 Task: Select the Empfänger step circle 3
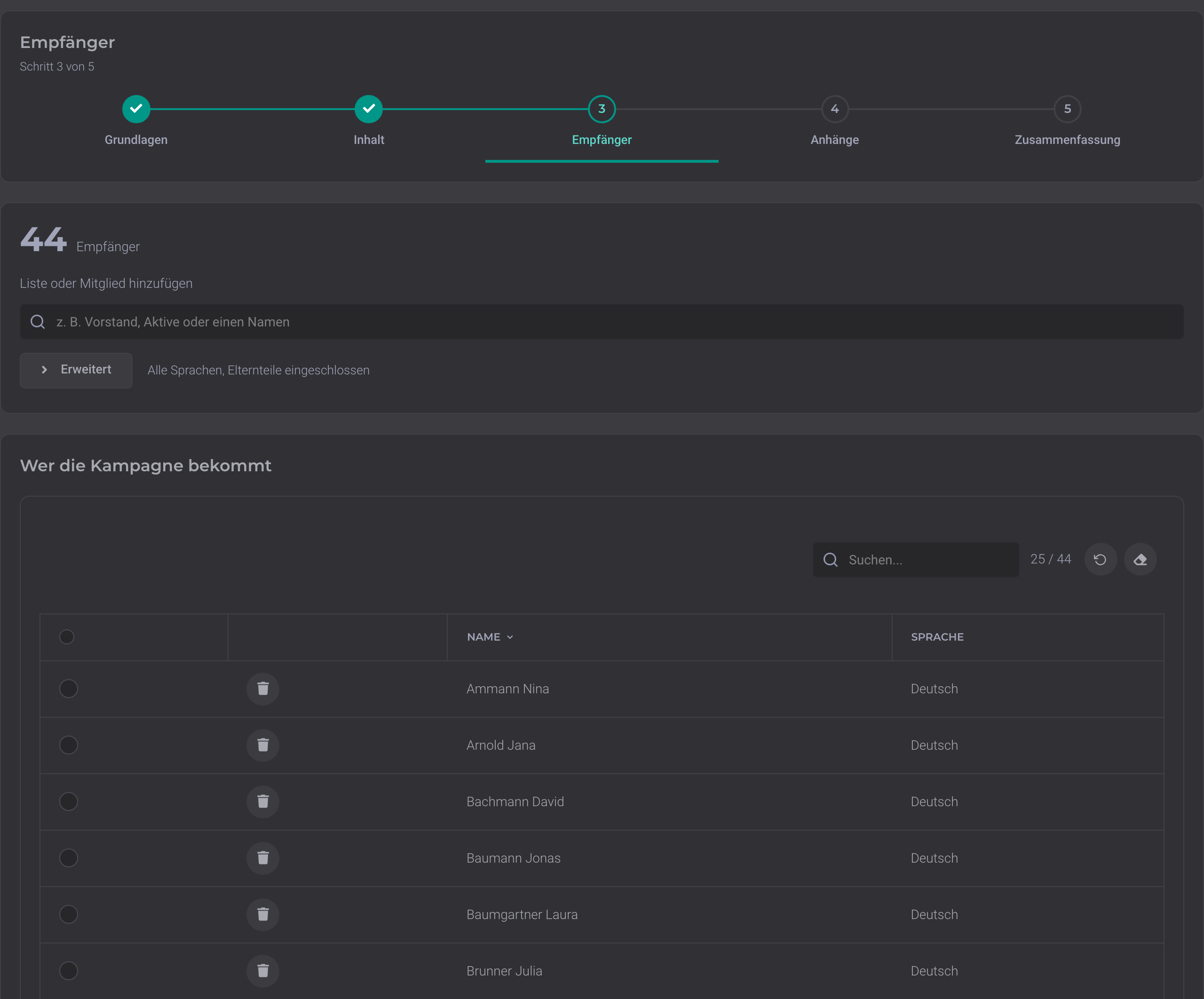[x=602, y=109]
